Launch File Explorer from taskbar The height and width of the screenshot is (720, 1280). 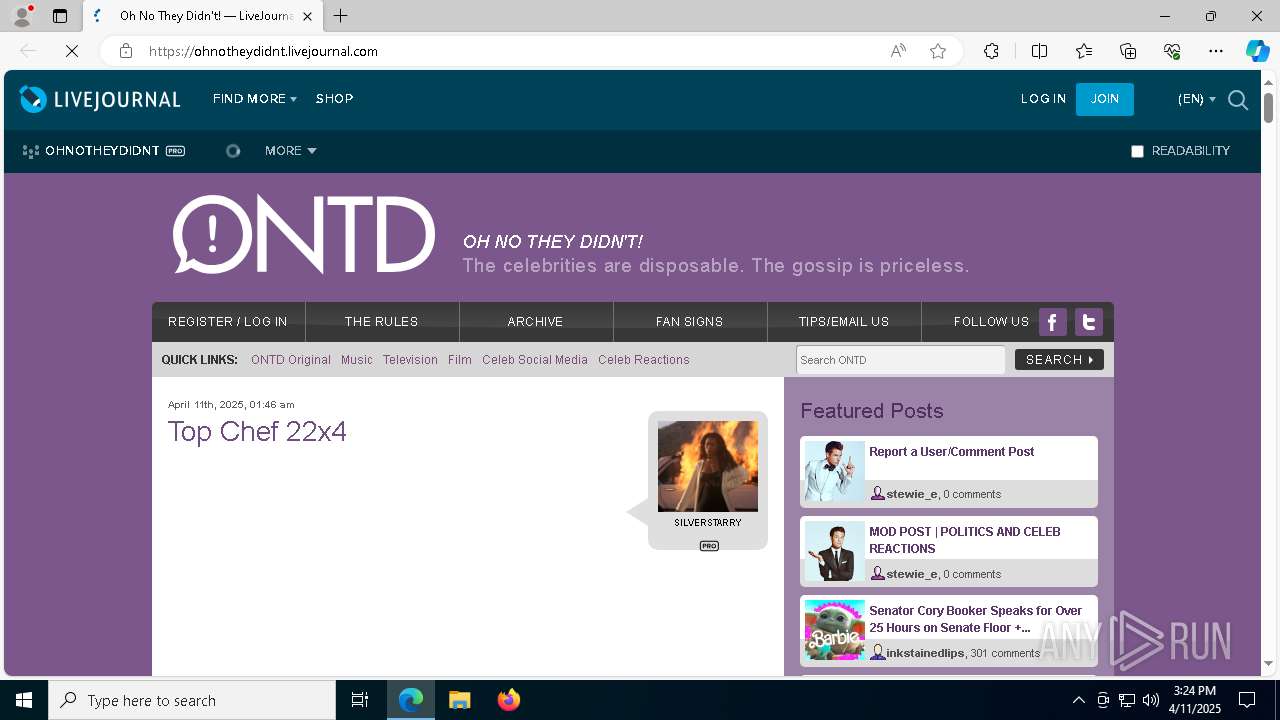point(459,700)
